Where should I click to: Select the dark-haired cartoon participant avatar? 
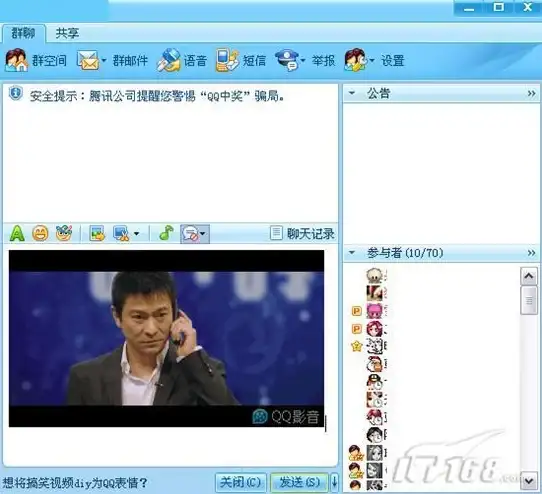tap(374, 435)
